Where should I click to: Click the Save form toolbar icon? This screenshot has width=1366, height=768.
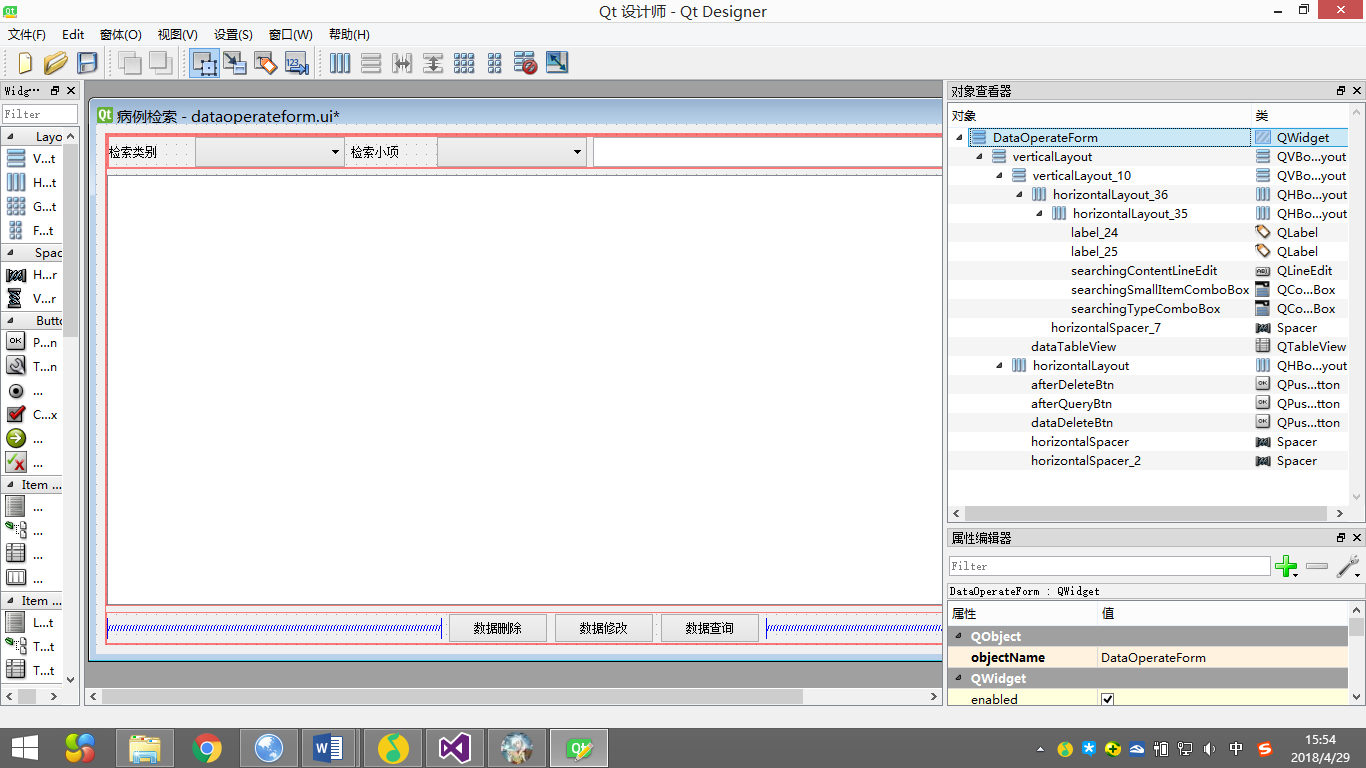(x=87, y=63)
